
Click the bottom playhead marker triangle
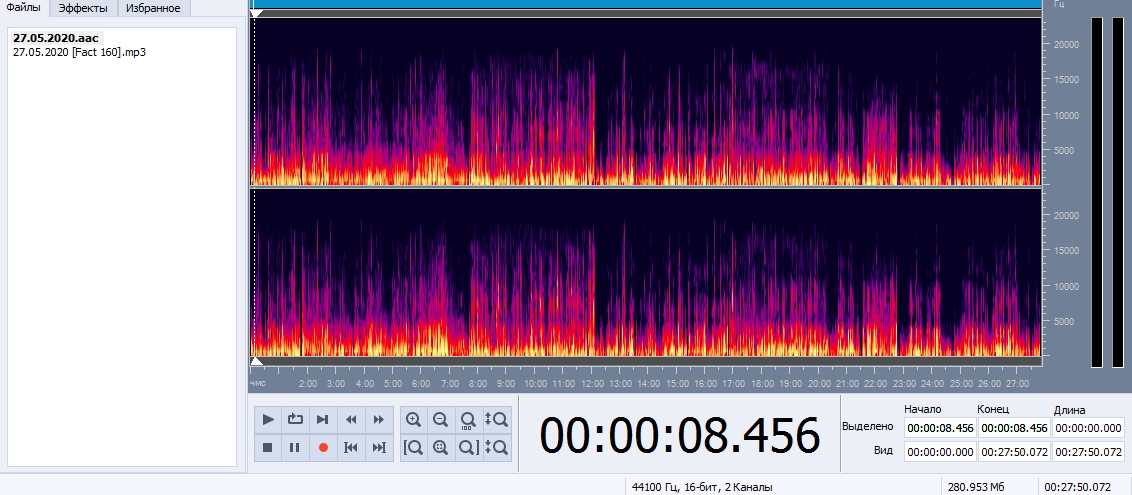coord(256,360)
